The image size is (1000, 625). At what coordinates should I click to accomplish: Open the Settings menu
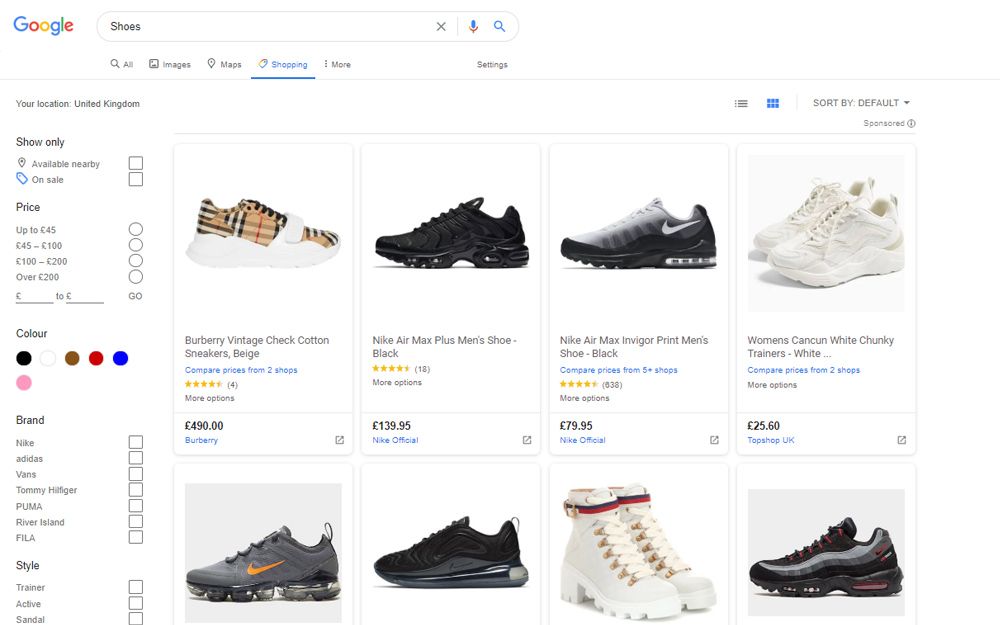[x=492, y=64]
